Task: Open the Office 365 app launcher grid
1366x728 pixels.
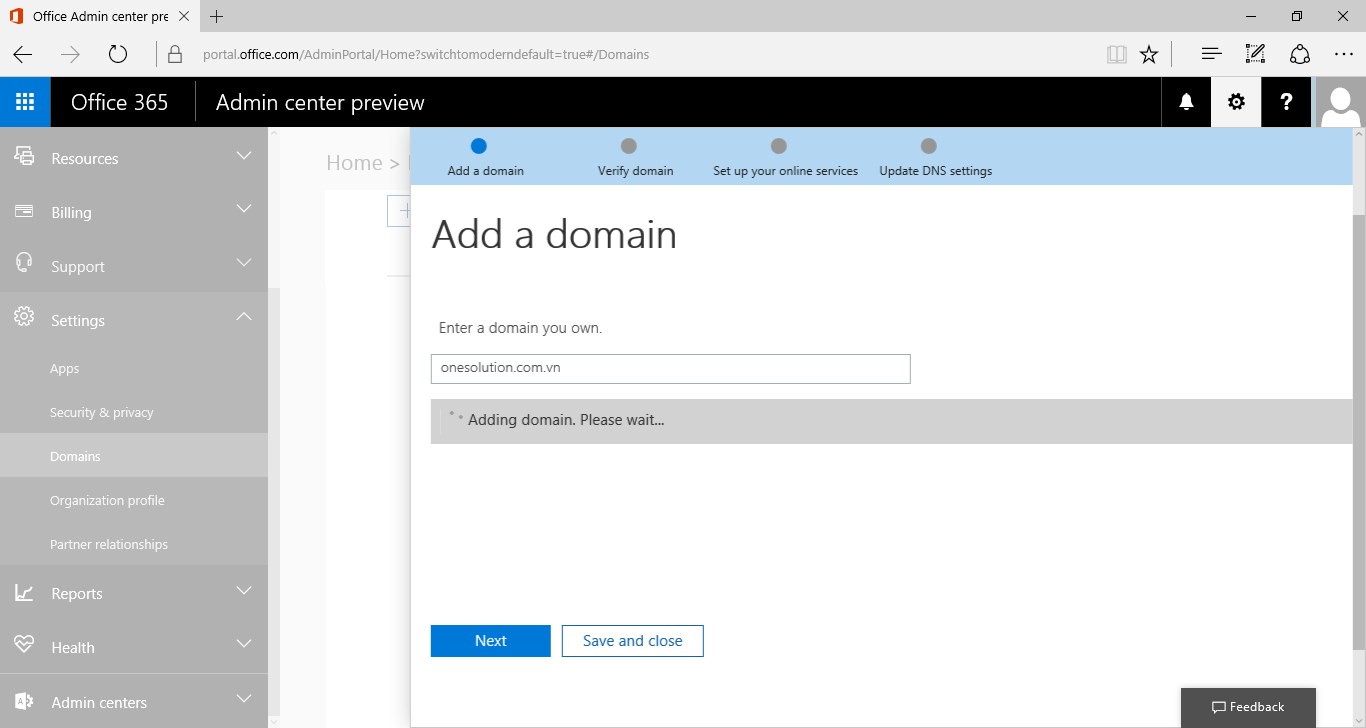Action: [x=25, y=102]
